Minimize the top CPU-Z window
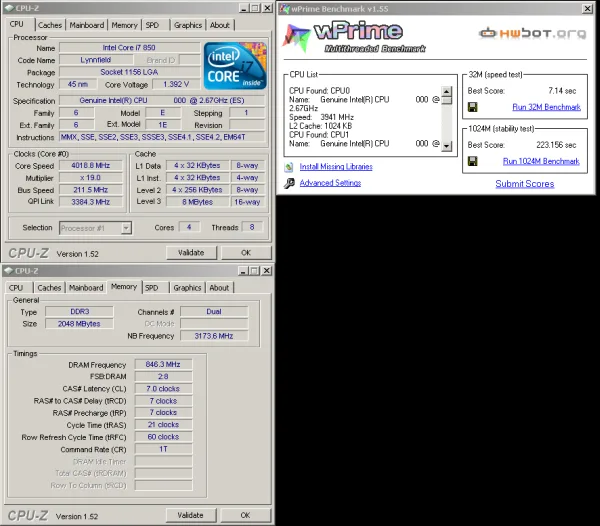This screenshot has width=600, height=526. tap(244, 8)
